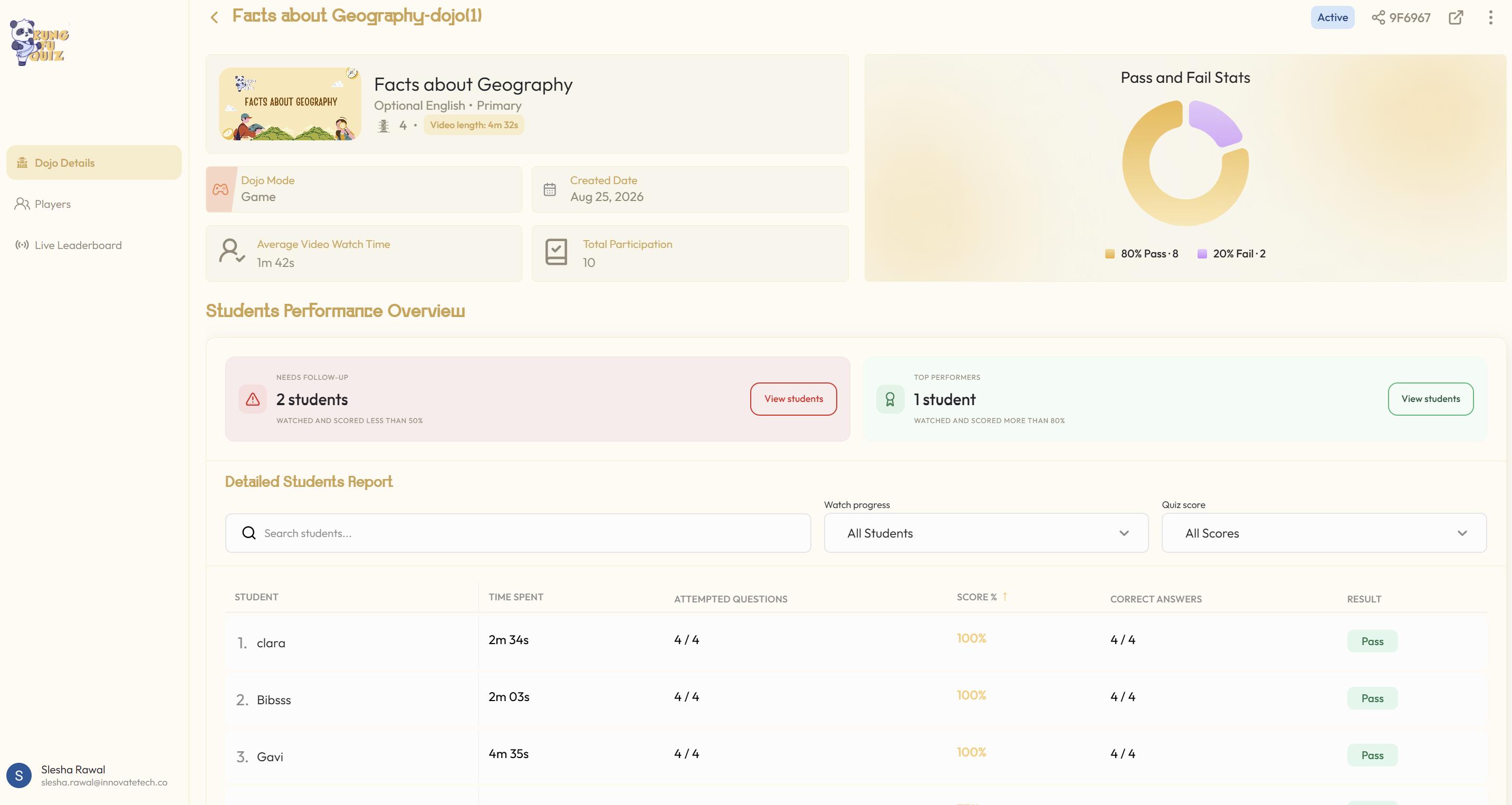
Task: Sort by the STUDENT column header
Action: coord(256,597)
